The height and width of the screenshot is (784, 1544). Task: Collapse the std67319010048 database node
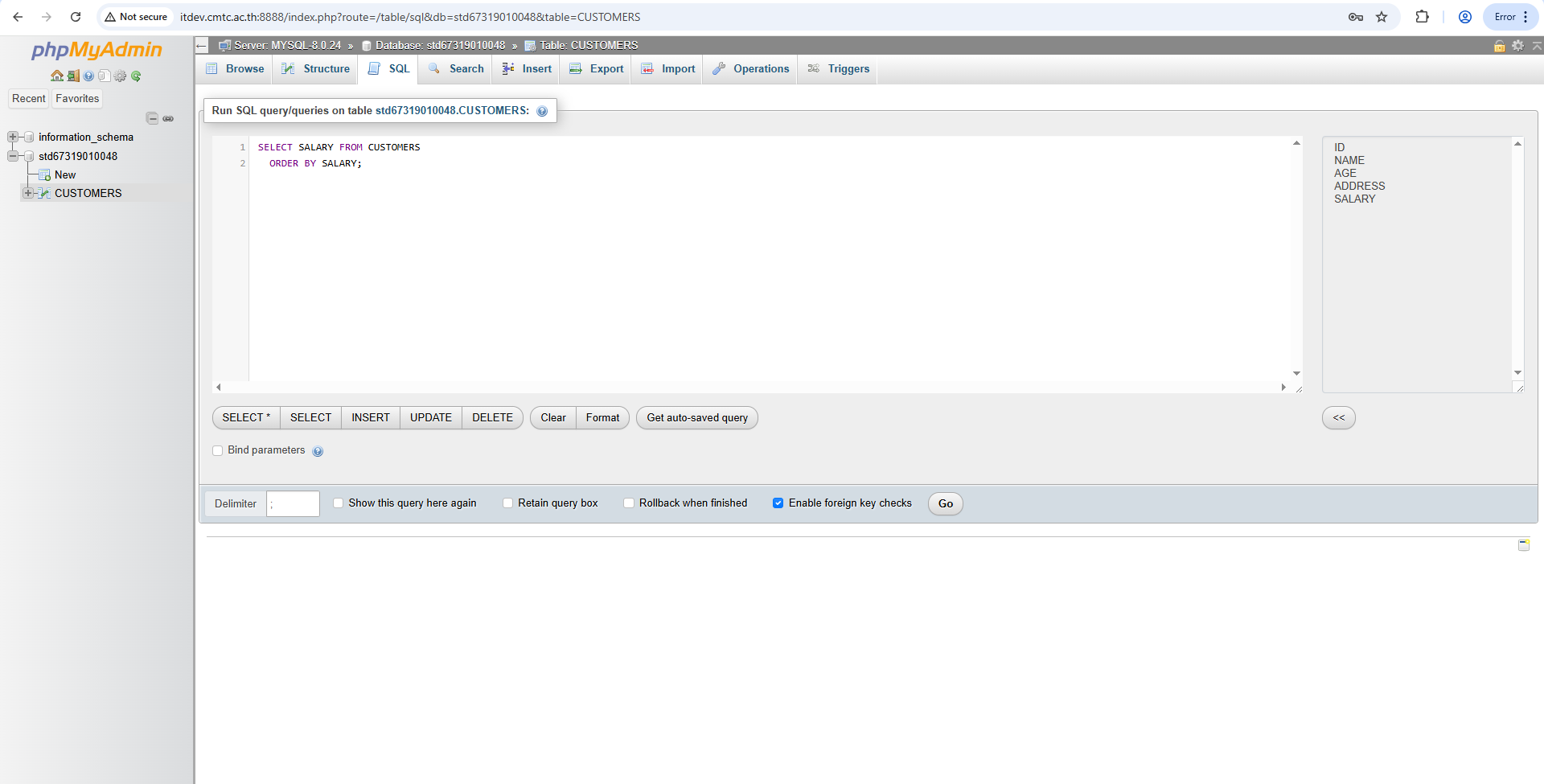13,156
